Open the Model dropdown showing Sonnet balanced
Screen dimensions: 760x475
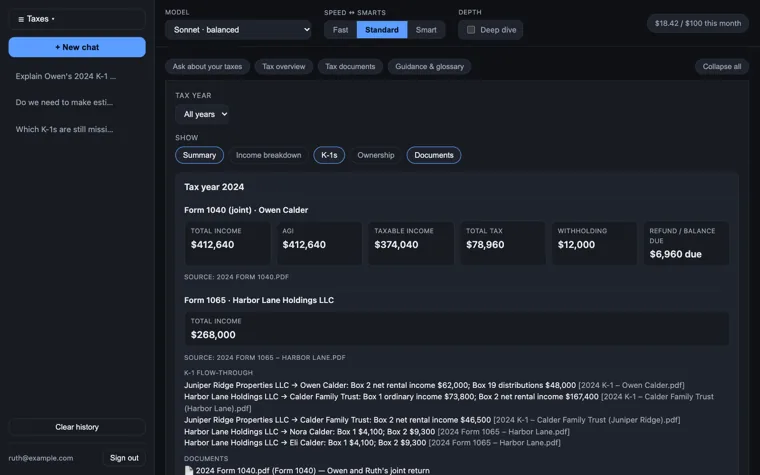point(238,30)
